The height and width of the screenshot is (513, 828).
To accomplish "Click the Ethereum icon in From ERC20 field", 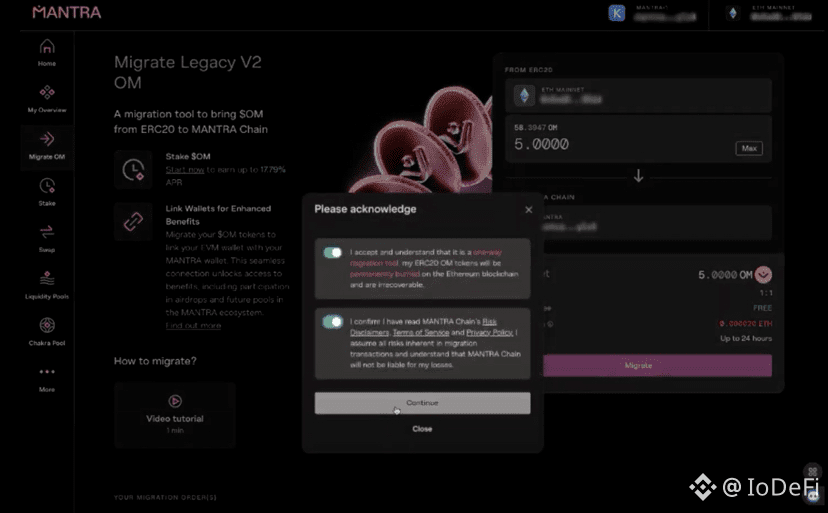I will [524, 96].
